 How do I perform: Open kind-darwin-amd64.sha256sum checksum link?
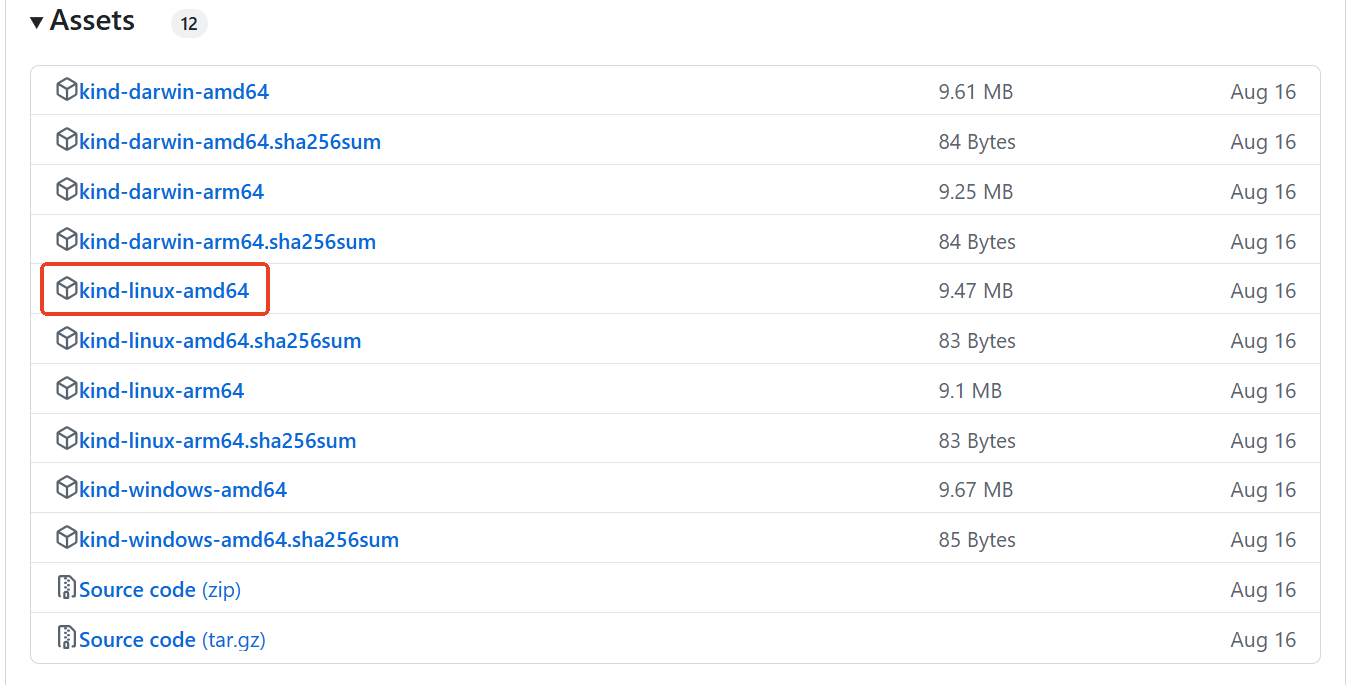click(230, 142)
